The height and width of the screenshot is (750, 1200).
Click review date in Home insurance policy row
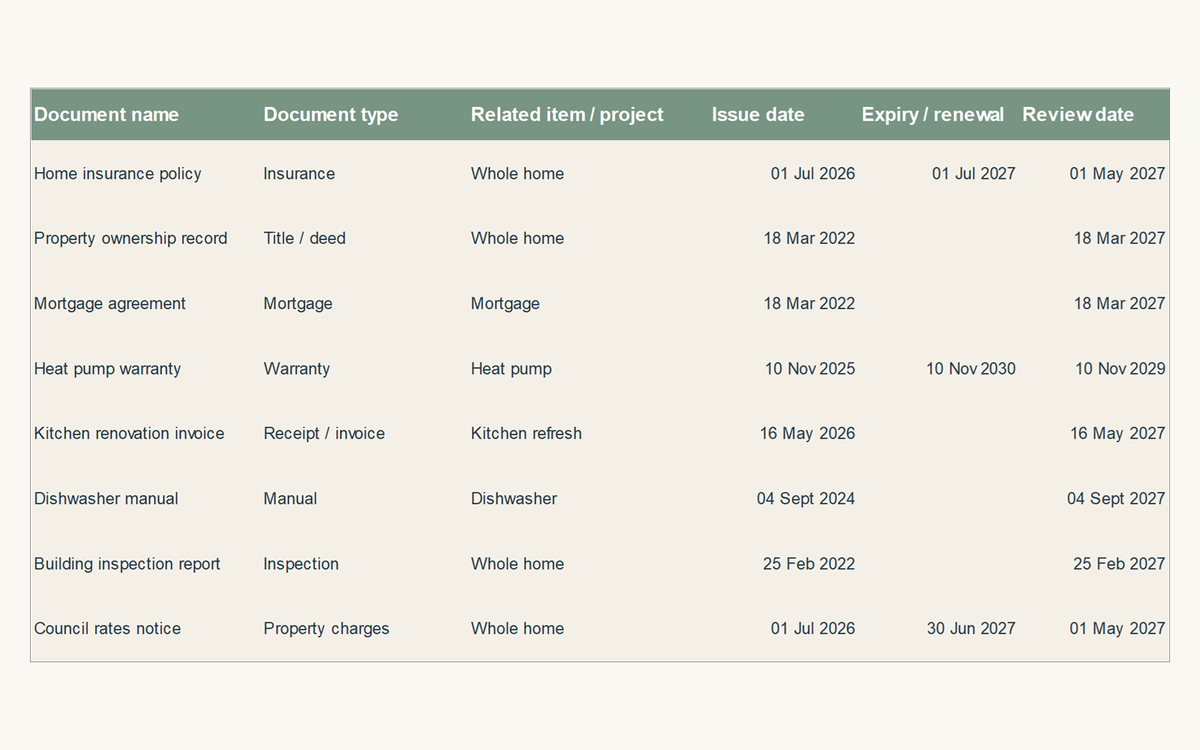[1117, 173]
